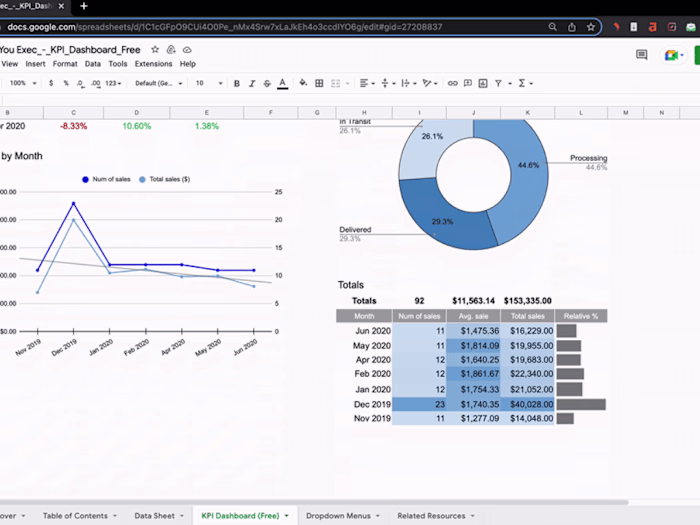Screen dimensions: 700x525
Task: Open the font size 10 dropdown
Action: pos(208,83)
